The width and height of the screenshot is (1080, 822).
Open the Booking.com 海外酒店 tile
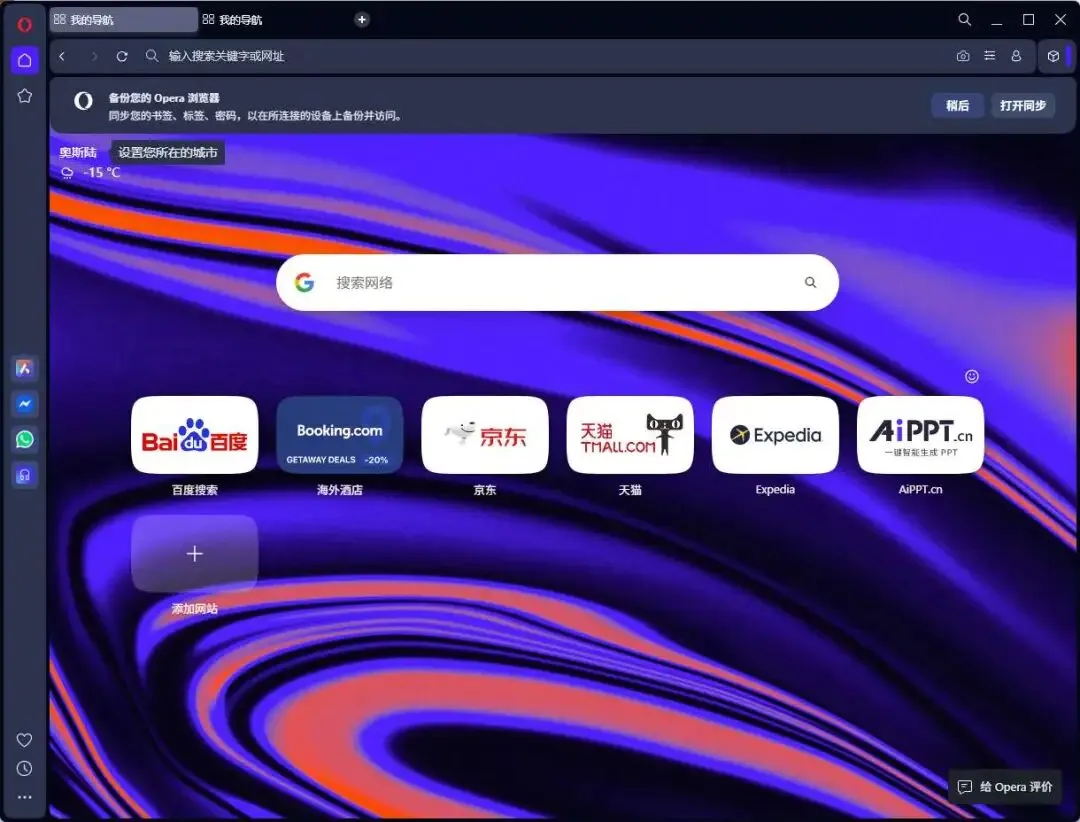pyautogui.click(x=340, y=435)
